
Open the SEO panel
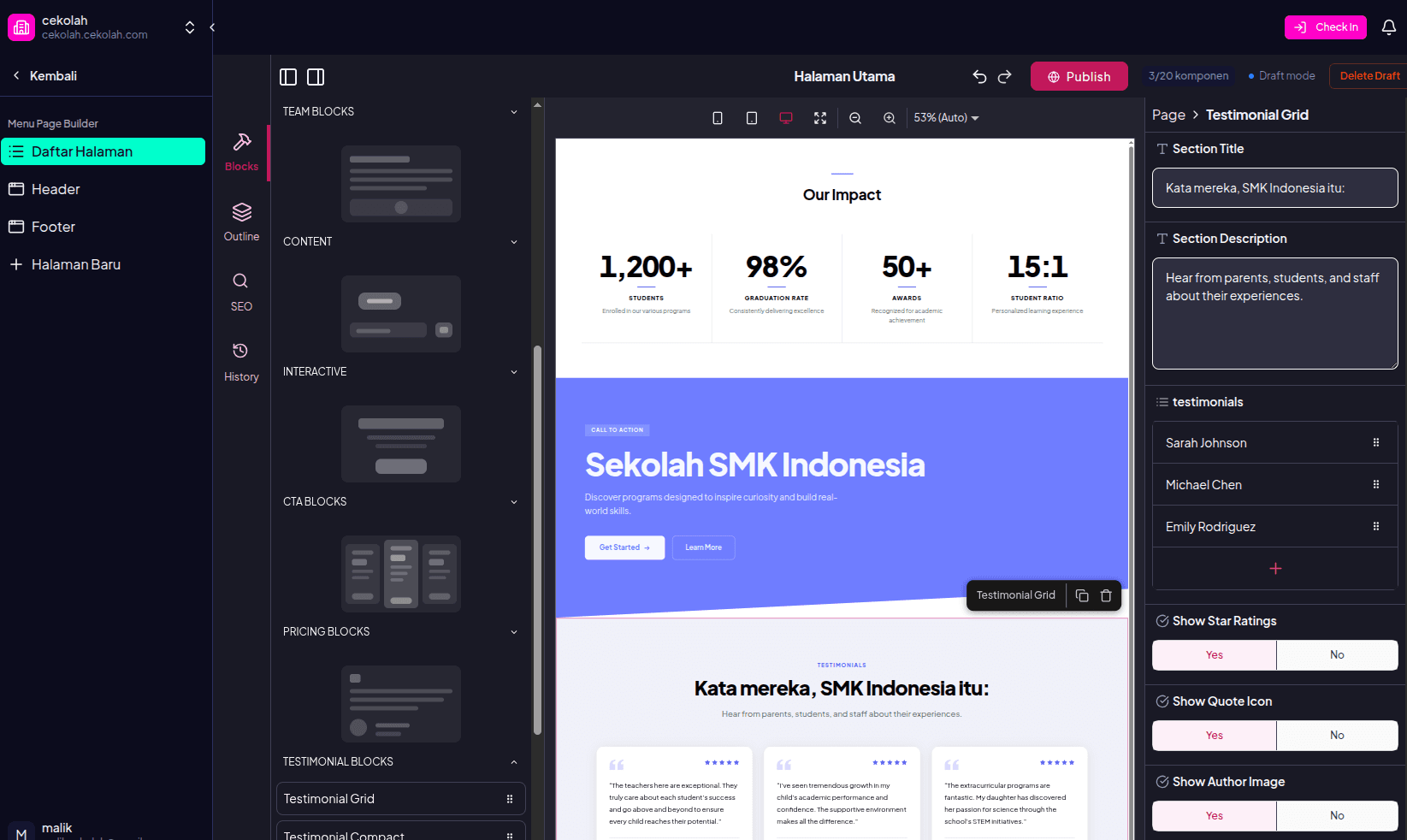click(x=241, y=291)
